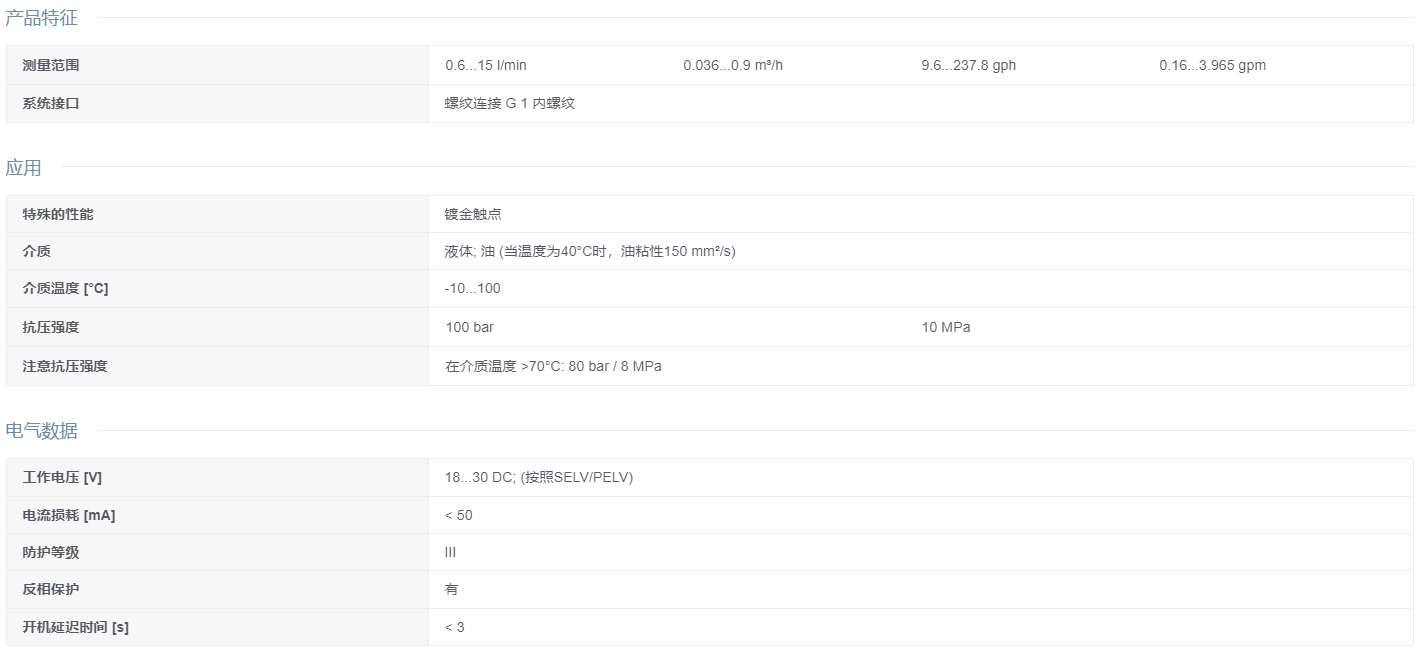Select the 100 bar value

[x=470, y=327]
